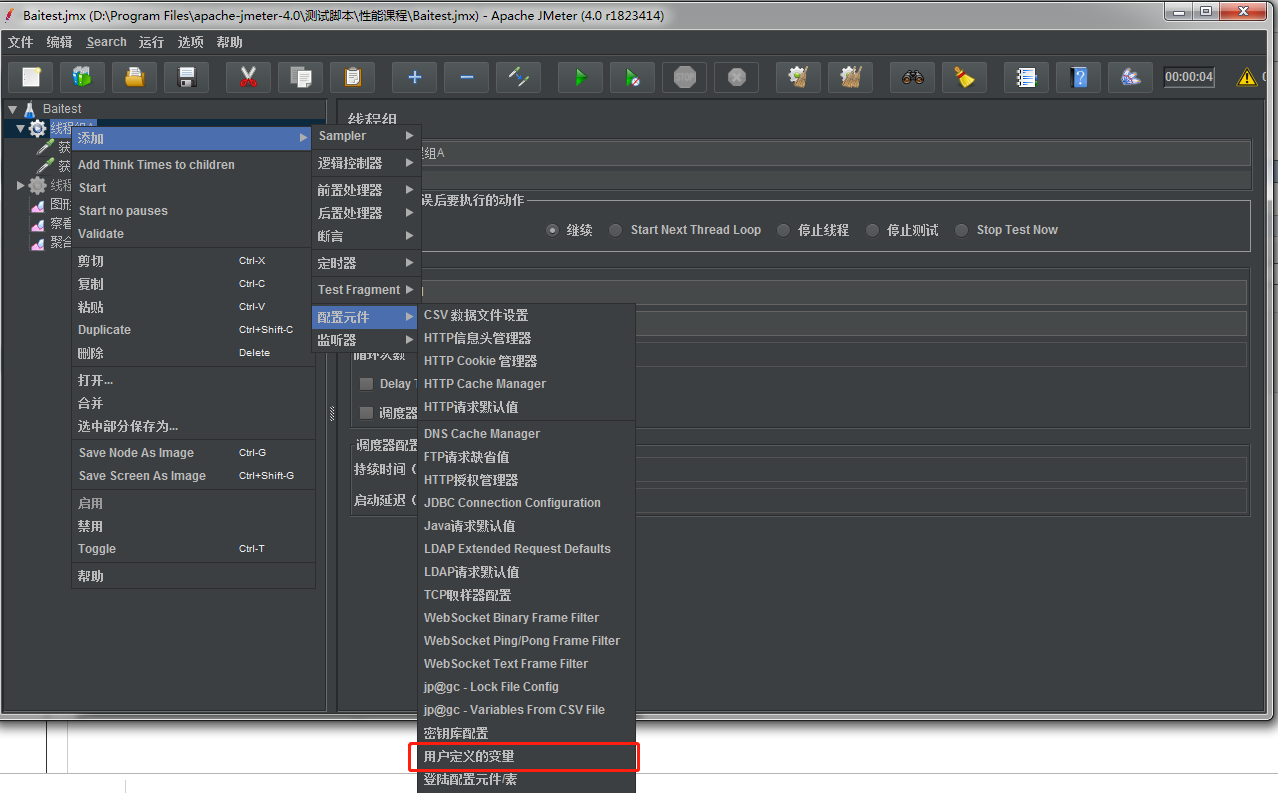The height and width of the screenshot is (793, 1278).
Task: Open the Function Helper list icon
Action: tap(1026, 77)
